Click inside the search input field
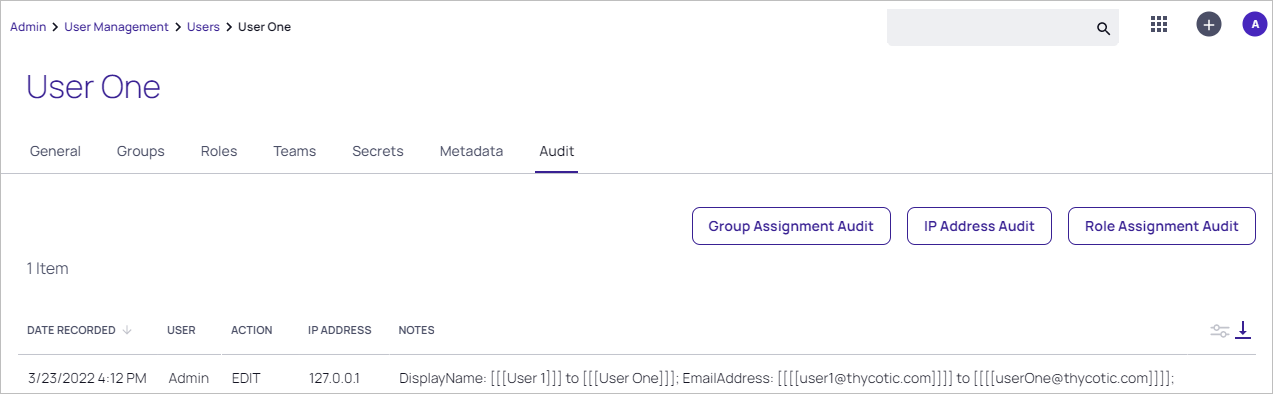The image size is (1273, 394). pyautogui.click(x=990, y=28)
